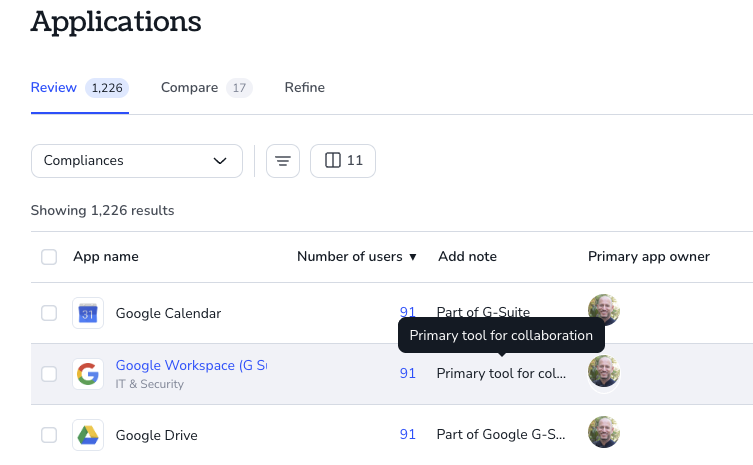The width and height of the screenshot is (753, 465).
Task: Open the filter icon button
Action: [x=283, y=161]
